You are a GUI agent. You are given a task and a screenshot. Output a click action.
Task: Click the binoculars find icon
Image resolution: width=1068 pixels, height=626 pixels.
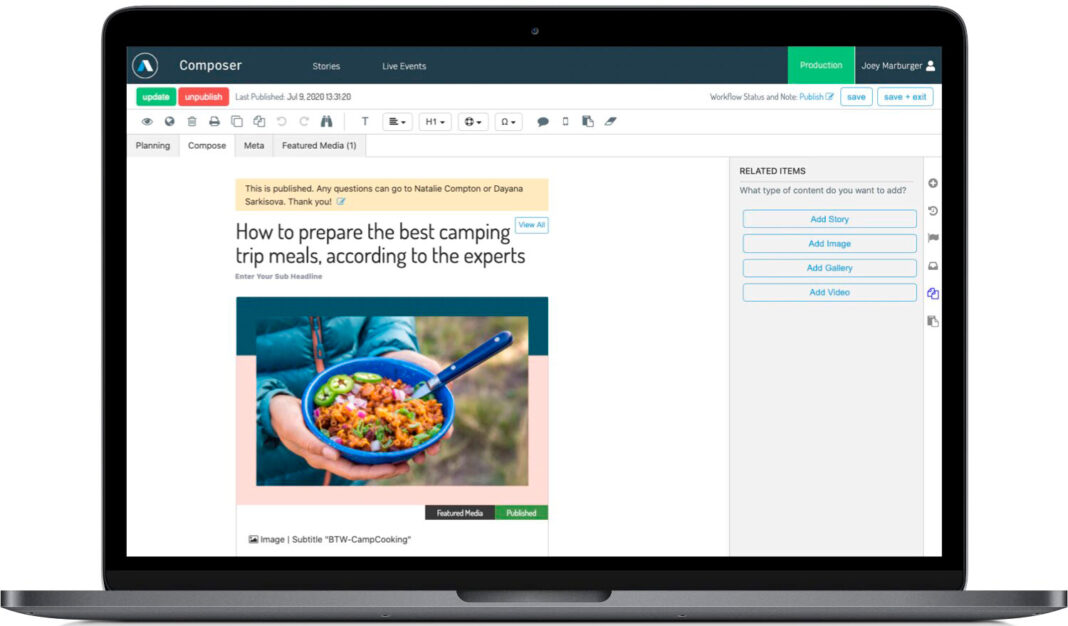[x=326, y=122]
